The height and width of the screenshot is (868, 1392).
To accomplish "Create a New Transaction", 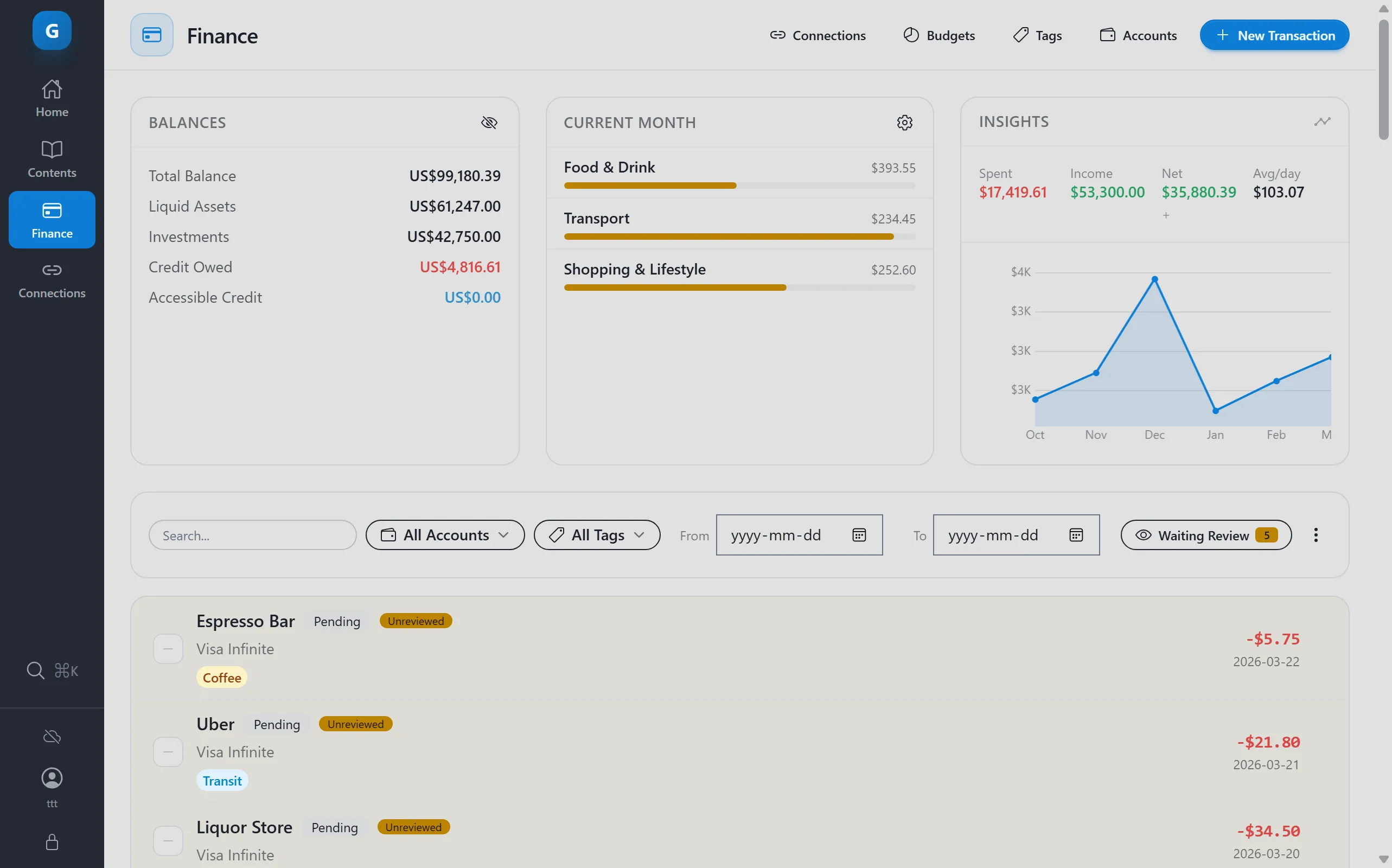I will (1274, 35).
